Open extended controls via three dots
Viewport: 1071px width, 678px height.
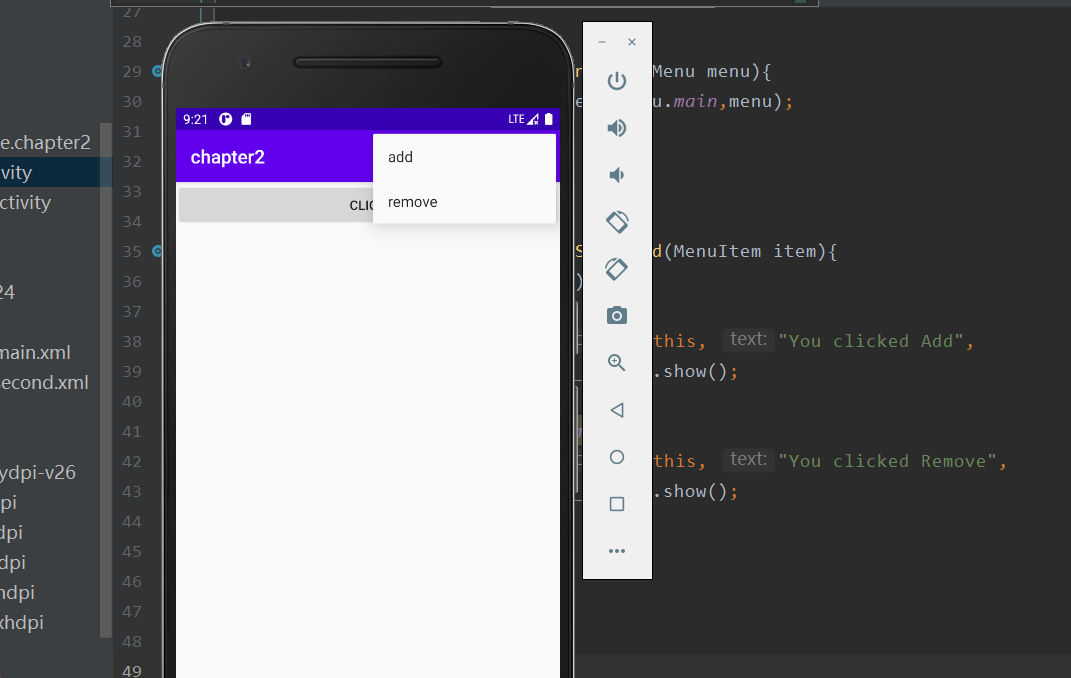point(617,551)
